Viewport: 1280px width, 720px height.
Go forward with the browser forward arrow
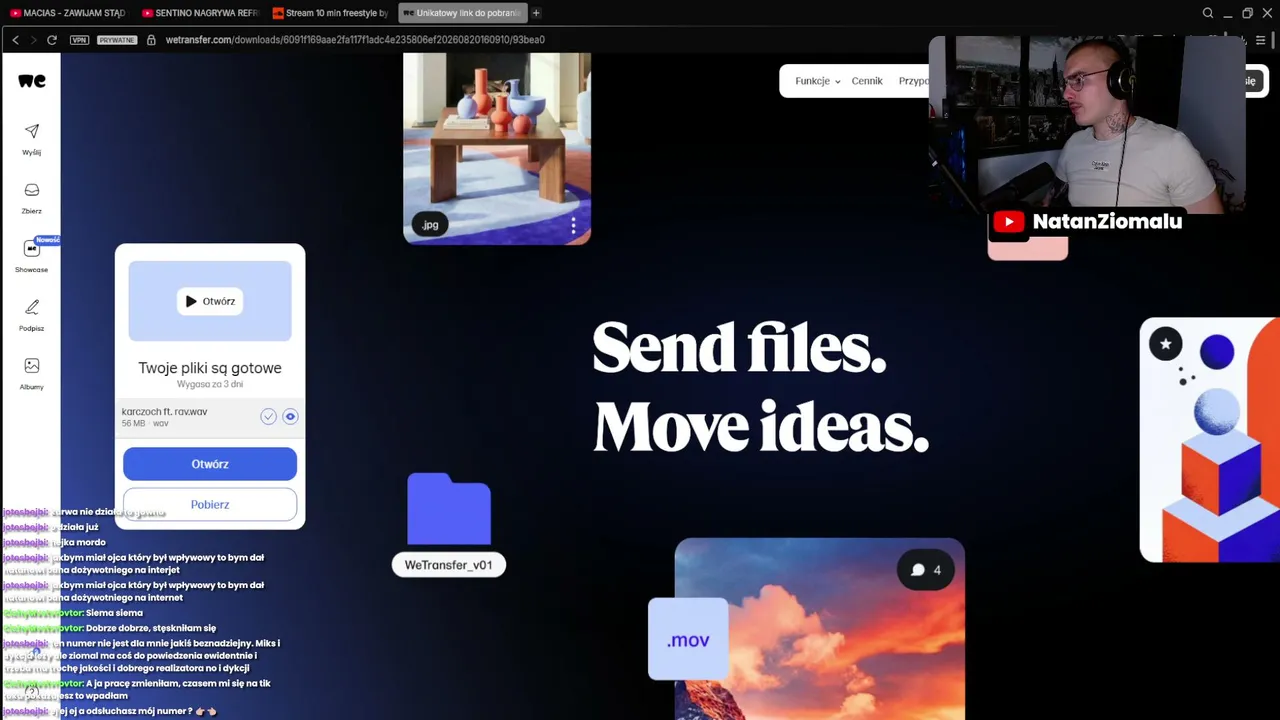tap(33, 40)
